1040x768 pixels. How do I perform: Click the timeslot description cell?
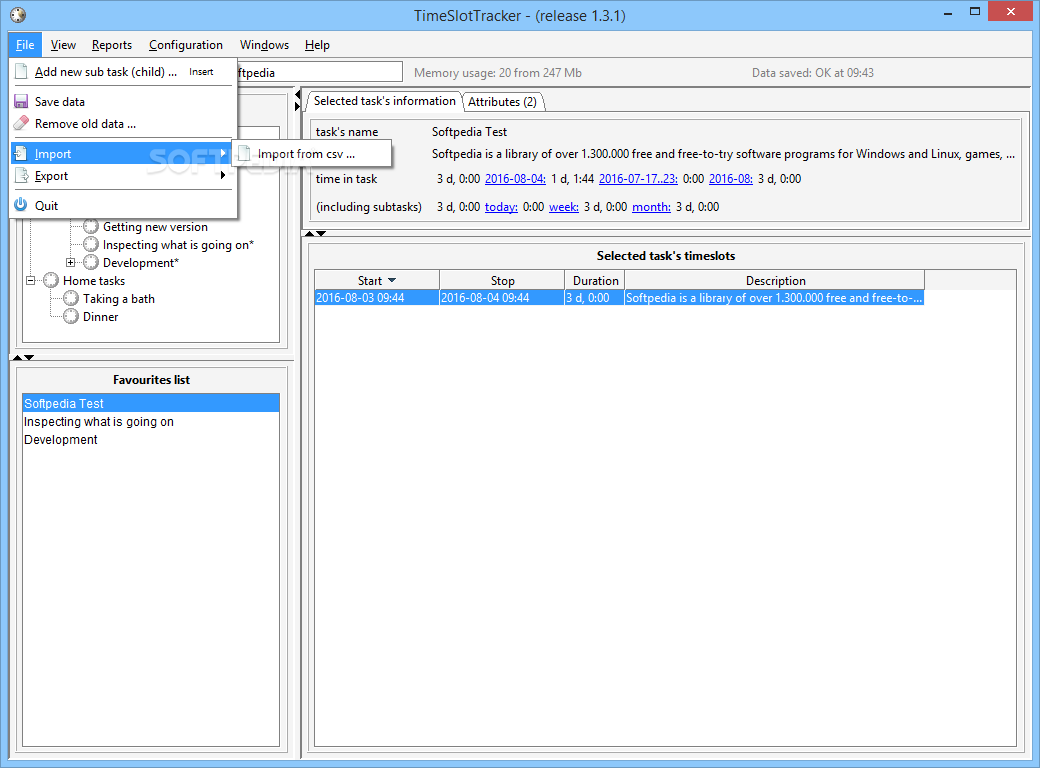coord(775,298)
